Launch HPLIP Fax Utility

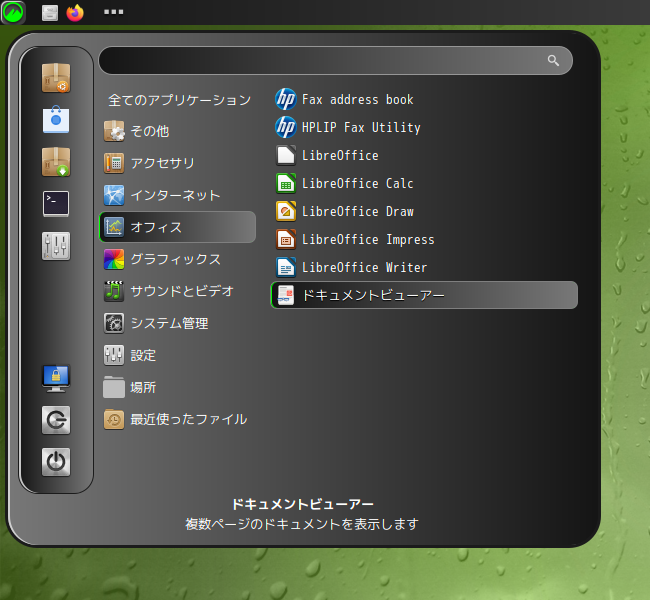click(424, 127)
